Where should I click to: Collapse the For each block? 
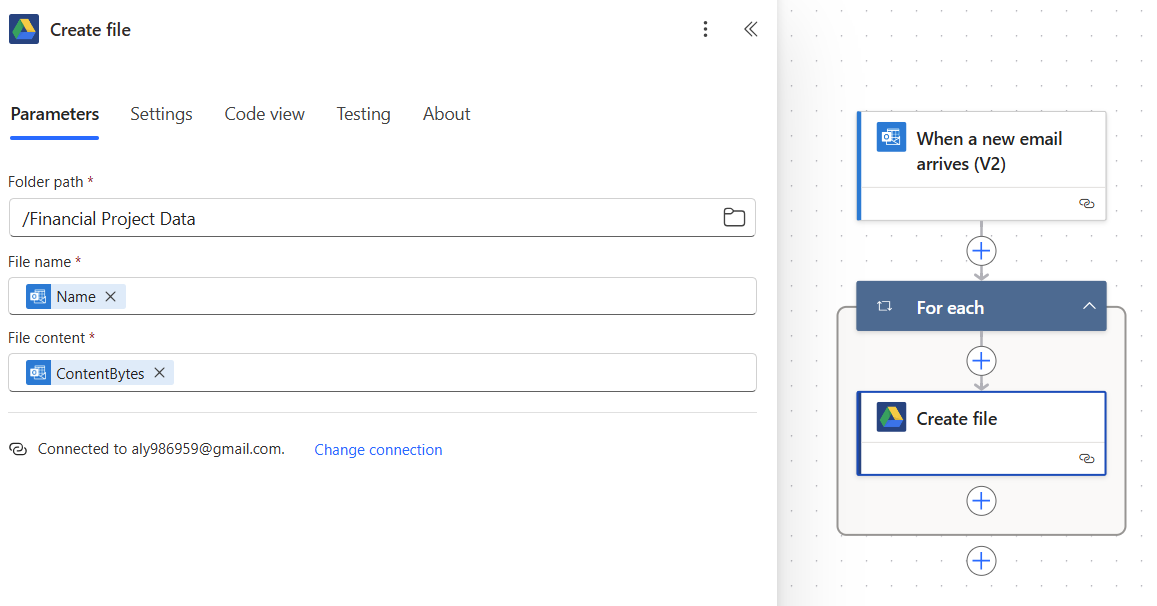[x=1089, y=306]
